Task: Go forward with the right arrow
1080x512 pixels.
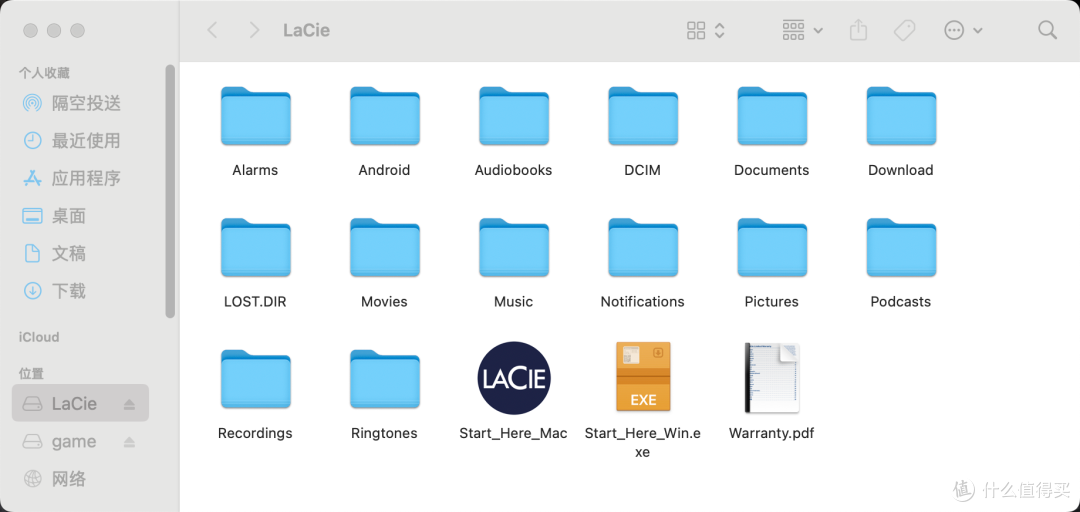Action: [x=254, y=30]
